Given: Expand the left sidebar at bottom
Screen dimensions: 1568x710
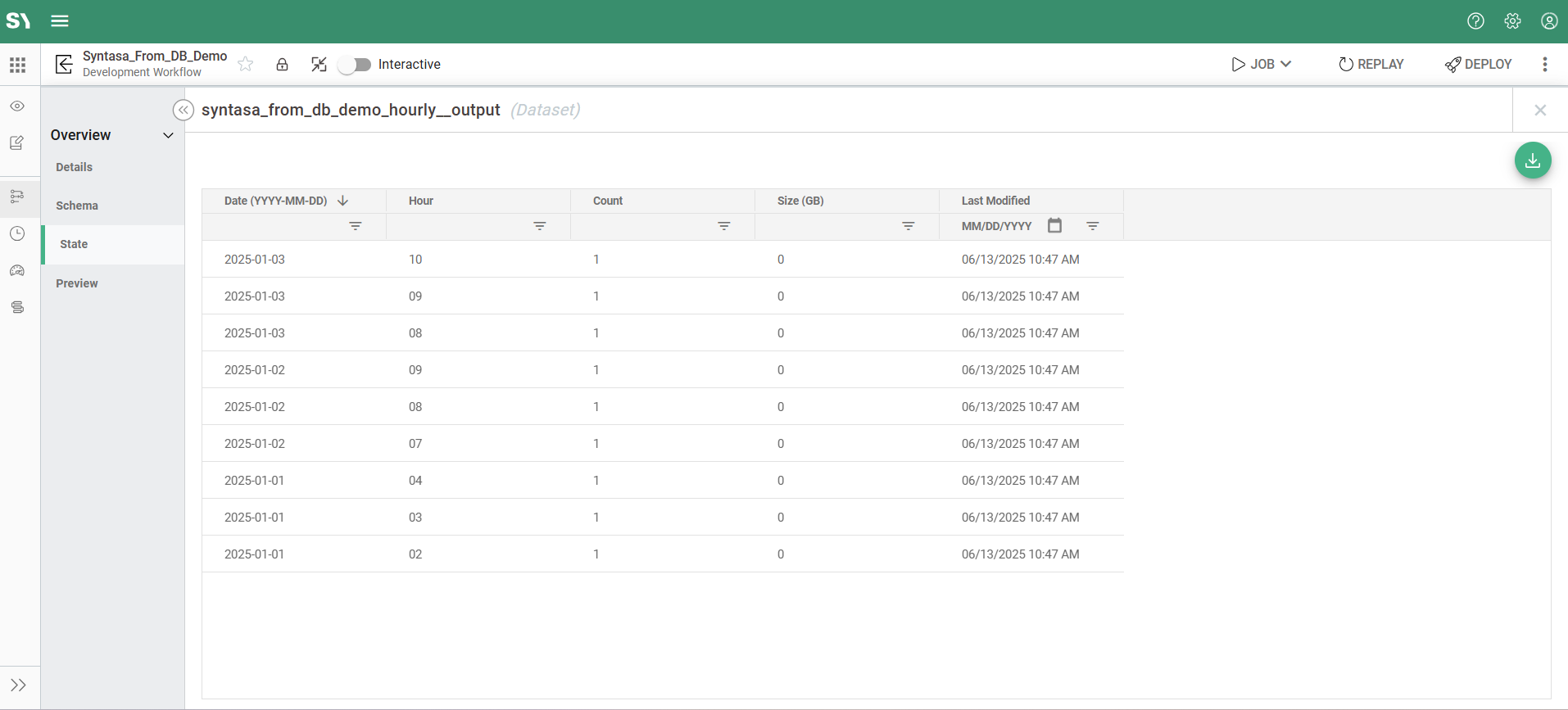Looking at the screenshot, I should [18, 685].
